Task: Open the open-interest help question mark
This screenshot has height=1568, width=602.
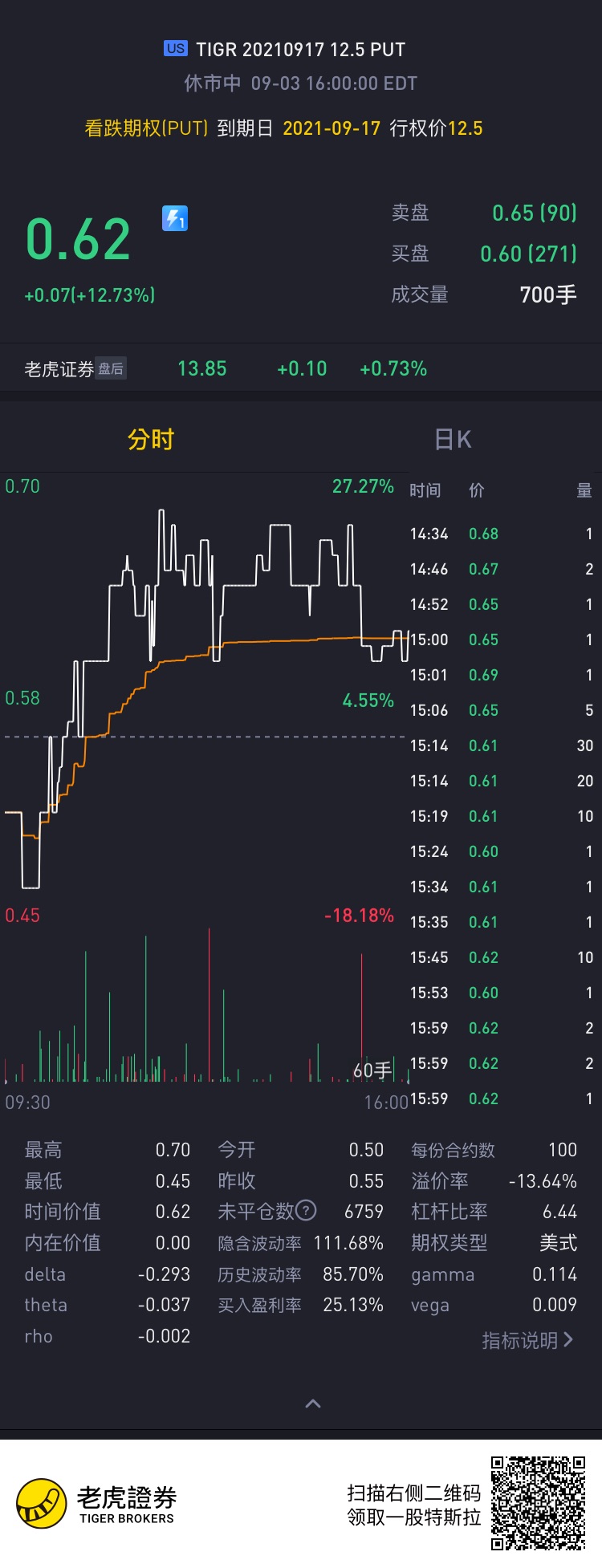Action: pyautogui.click(x=307, y=1210)
